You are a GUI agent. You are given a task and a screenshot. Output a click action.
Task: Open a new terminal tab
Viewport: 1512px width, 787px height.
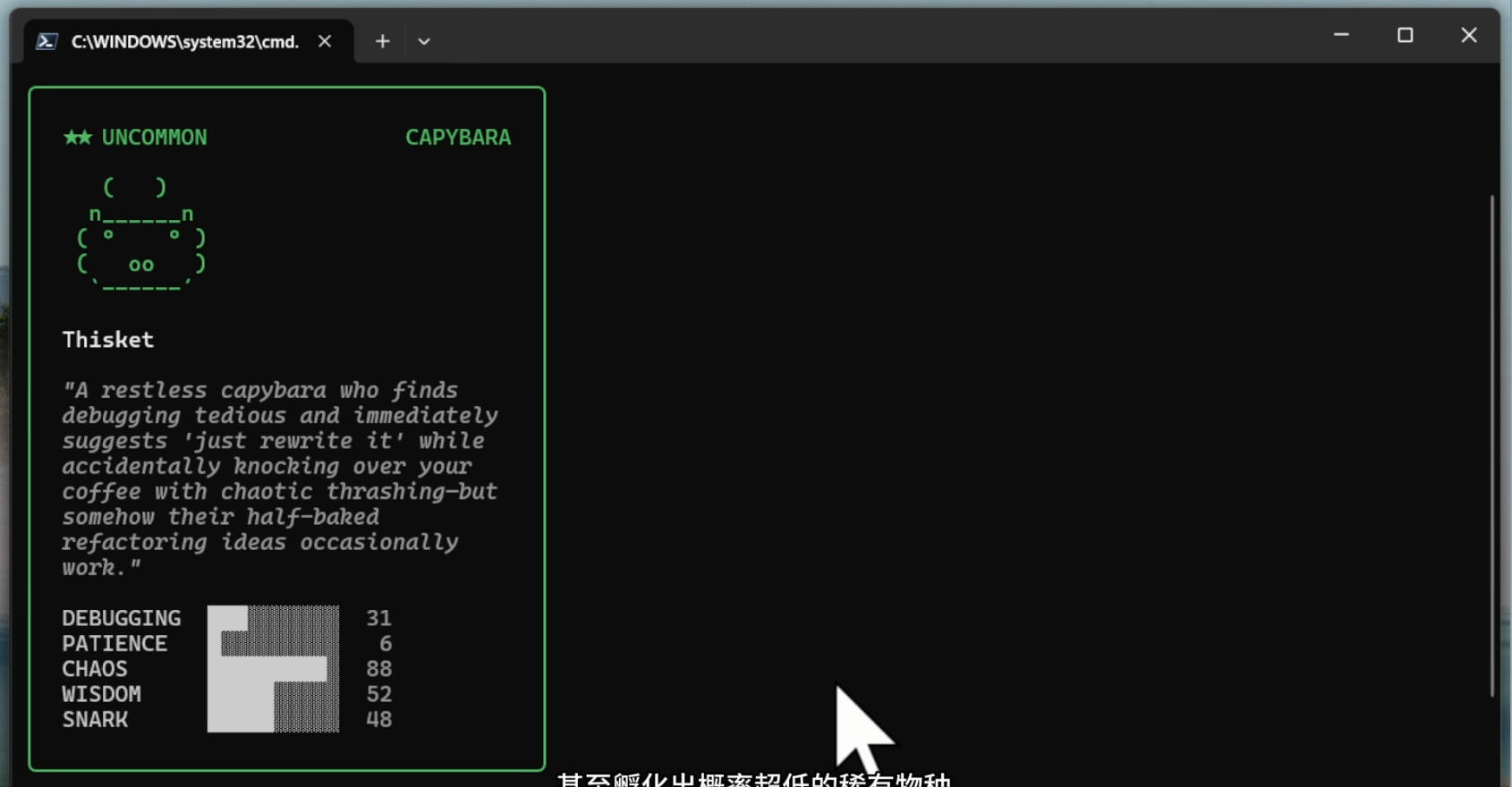pyautogui.click(x=382, y=41)
